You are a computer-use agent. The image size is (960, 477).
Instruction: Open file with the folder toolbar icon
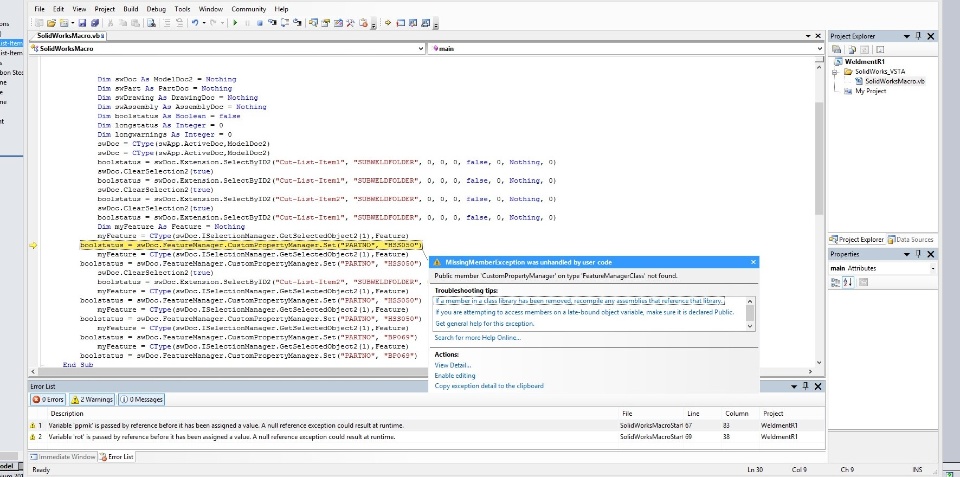point(51,23)
